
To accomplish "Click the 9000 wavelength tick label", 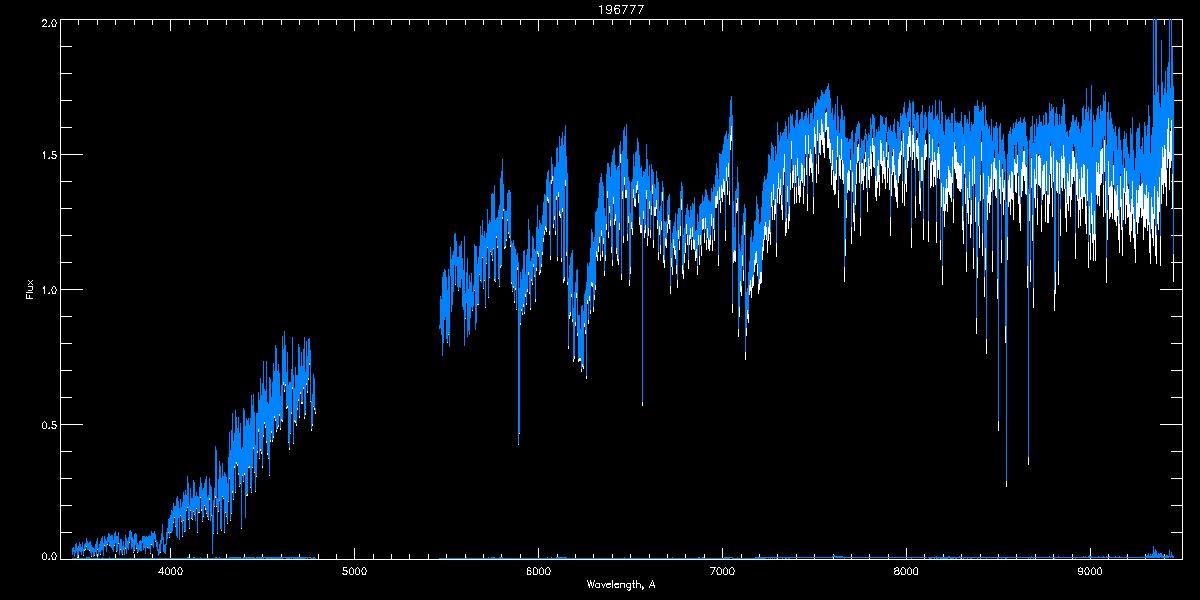I will pyautogui.click(x=1090, y=571).
